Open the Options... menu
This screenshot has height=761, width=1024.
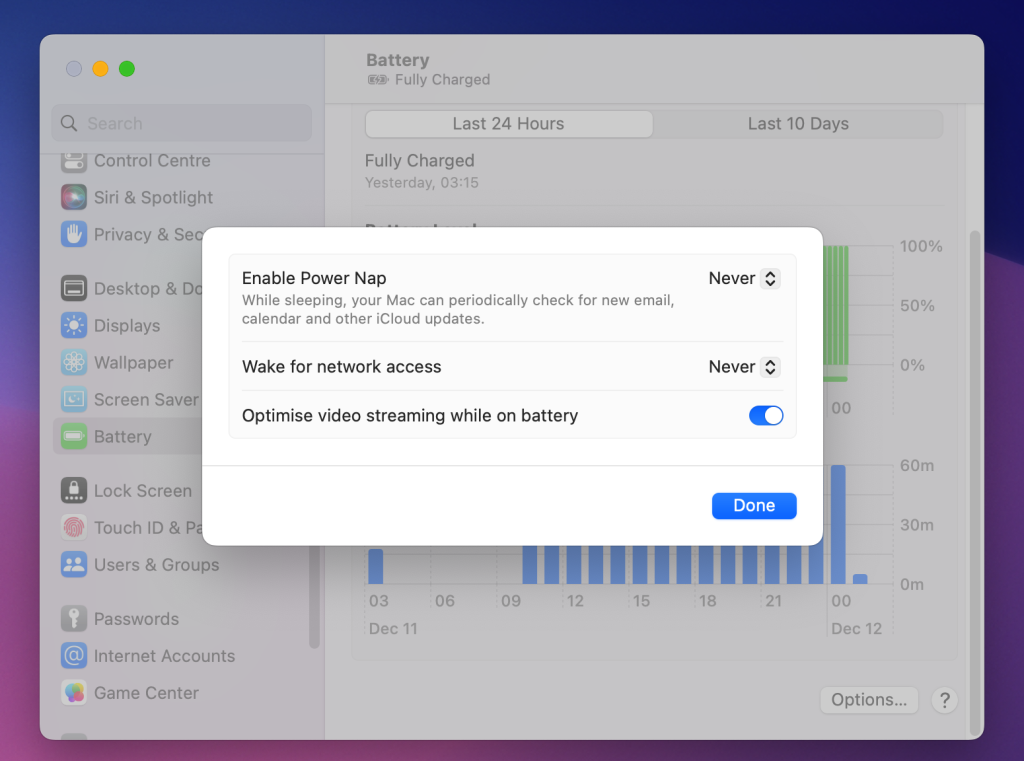coord(868,700)
